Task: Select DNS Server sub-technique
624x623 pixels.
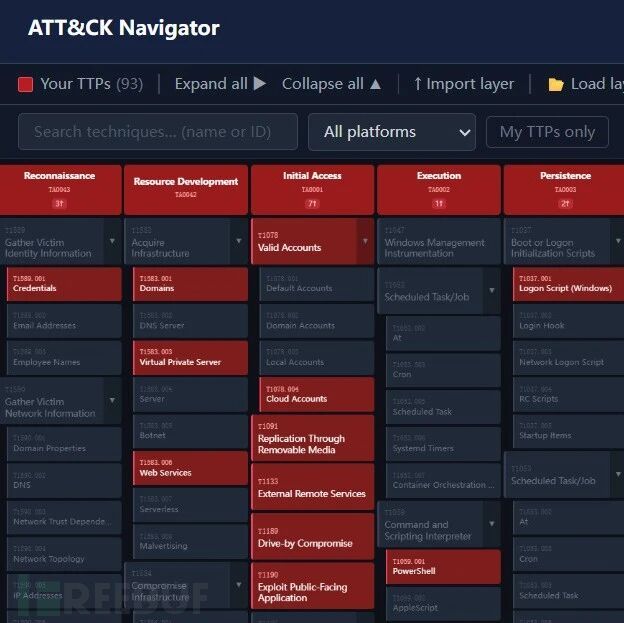Action: tap(190, 321)
